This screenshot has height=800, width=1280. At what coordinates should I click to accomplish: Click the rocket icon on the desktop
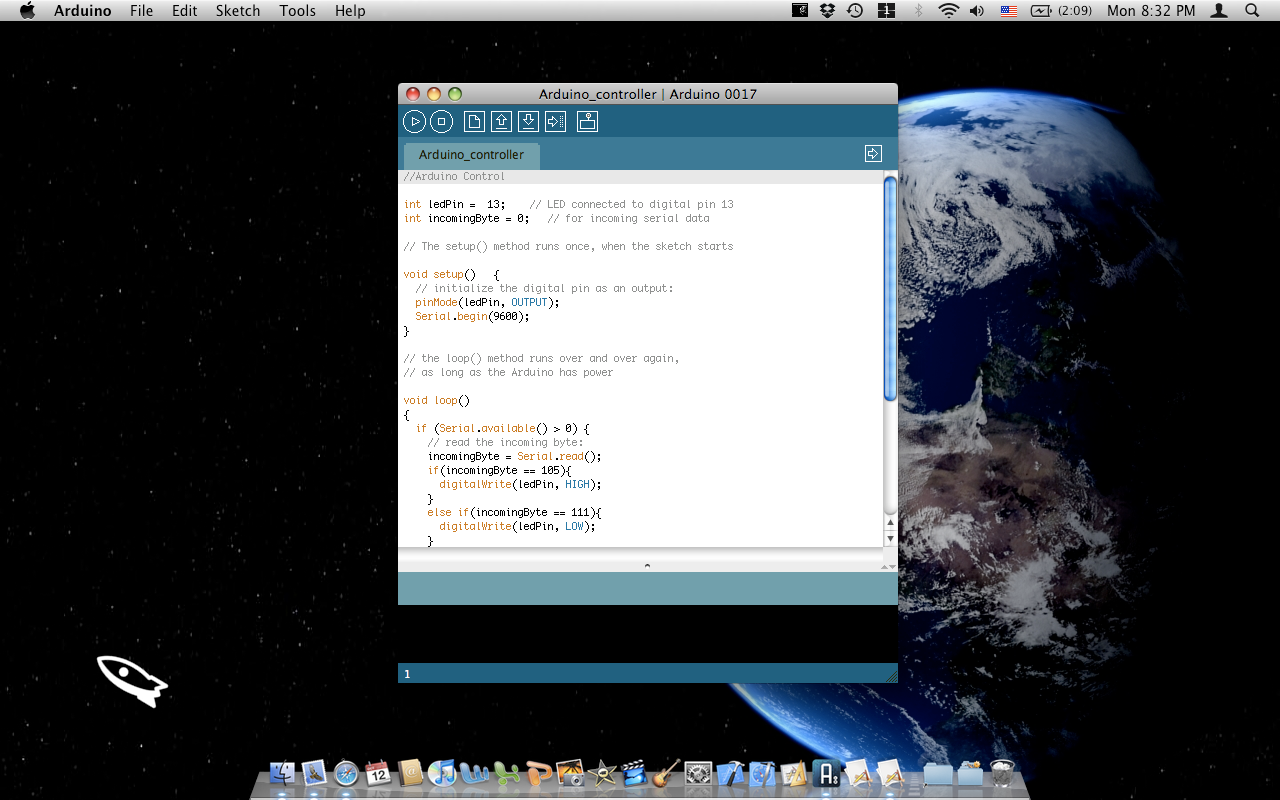132,681
